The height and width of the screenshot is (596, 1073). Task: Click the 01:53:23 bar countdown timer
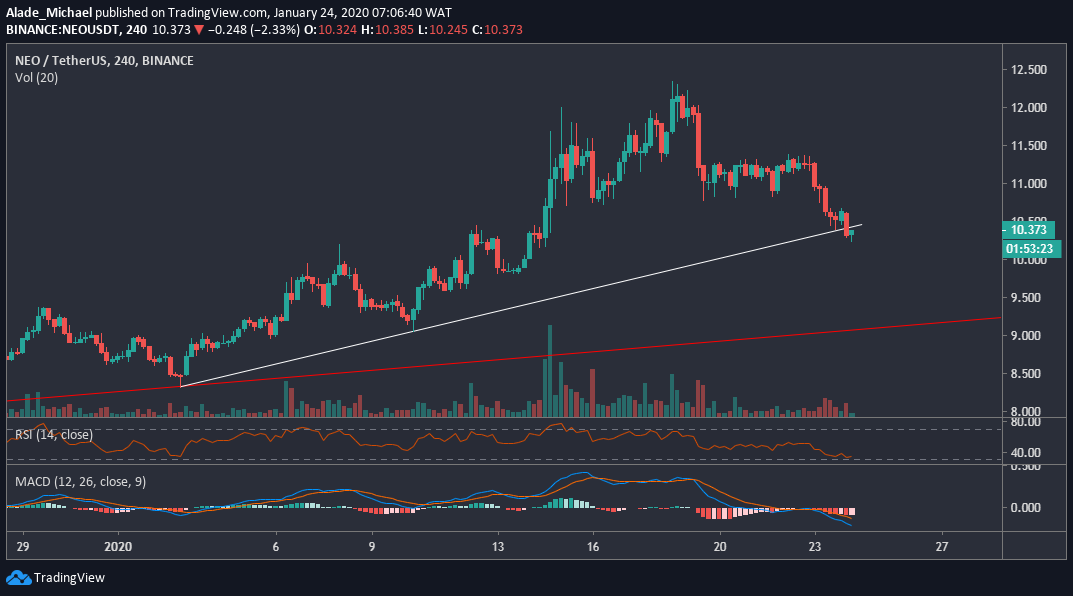[x=1034, y=247]
